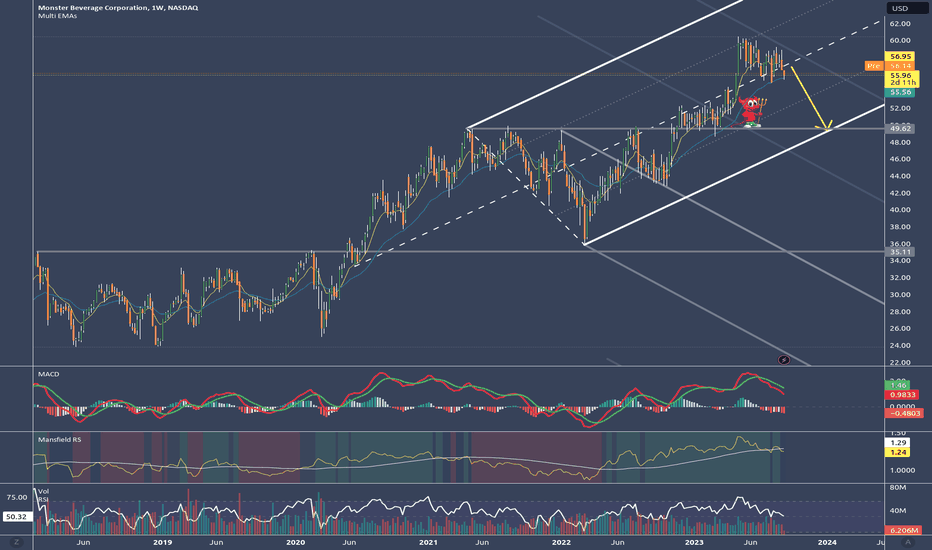Viewport: 932px width, 550px height.
Task: Click the 62.00 price scale label
Action: tap(900, 24)
